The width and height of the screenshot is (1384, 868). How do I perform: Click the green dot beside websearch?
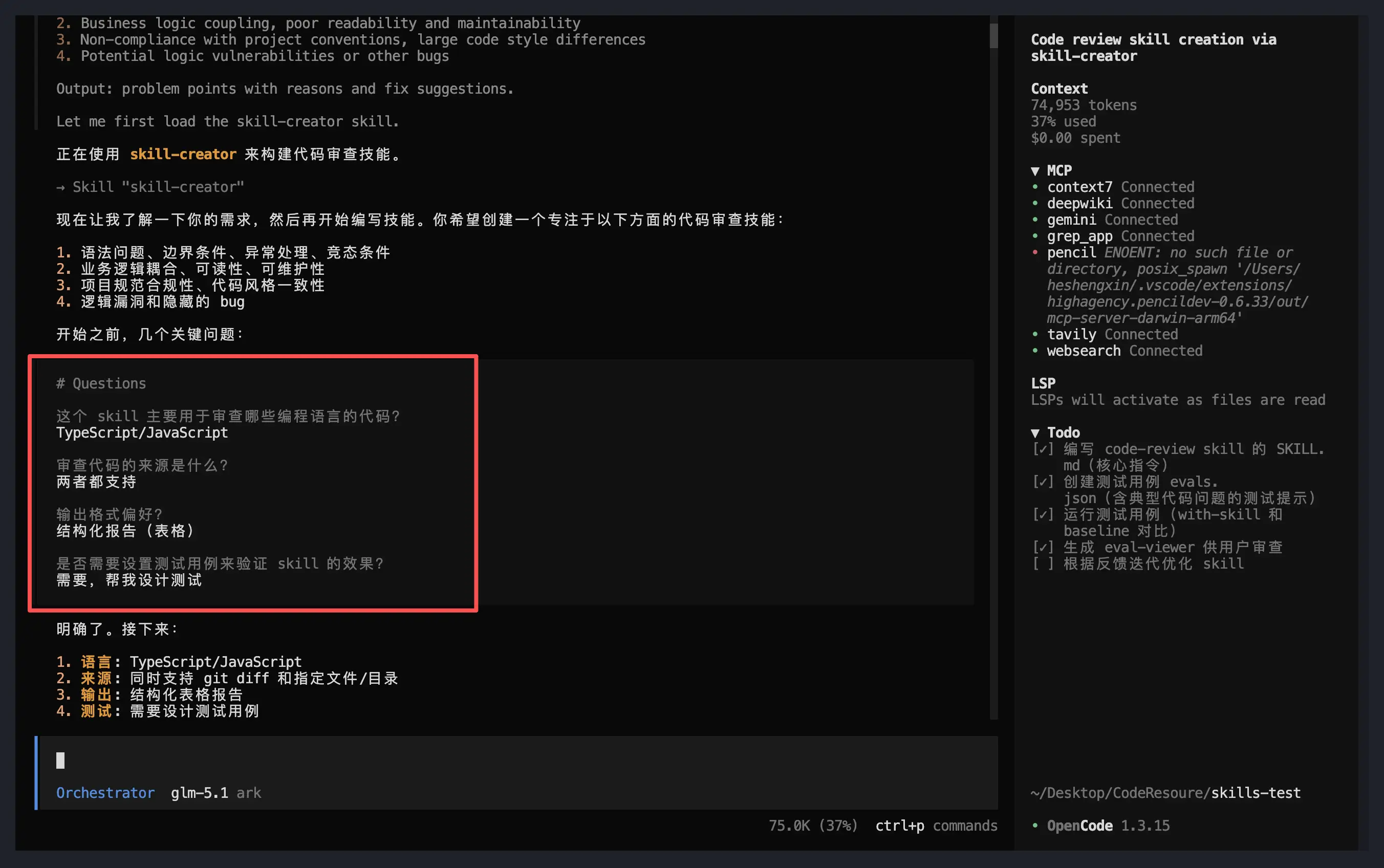click(x=1035, y=351)
